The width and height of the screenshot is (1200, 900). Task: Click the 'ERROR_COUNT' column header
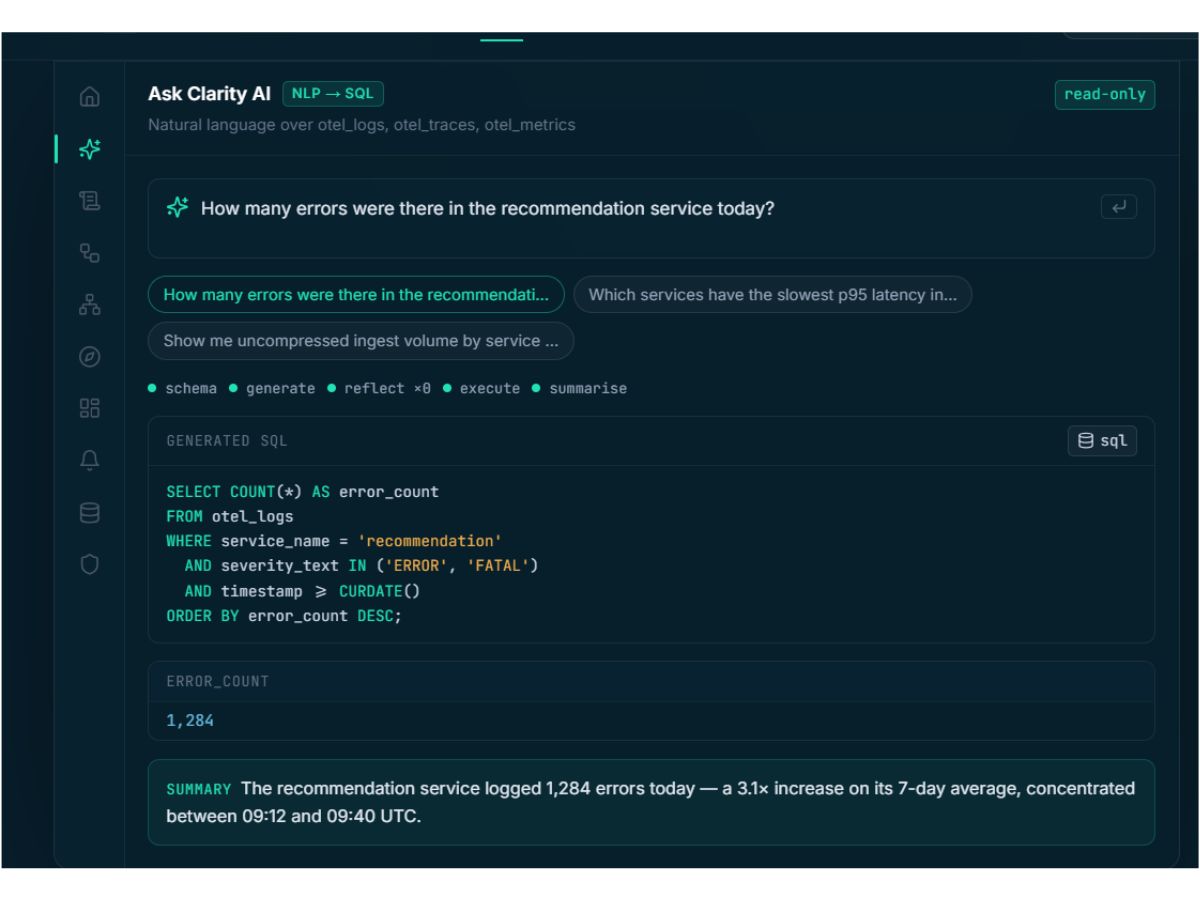pyautogui.click(x=218, y=682)
